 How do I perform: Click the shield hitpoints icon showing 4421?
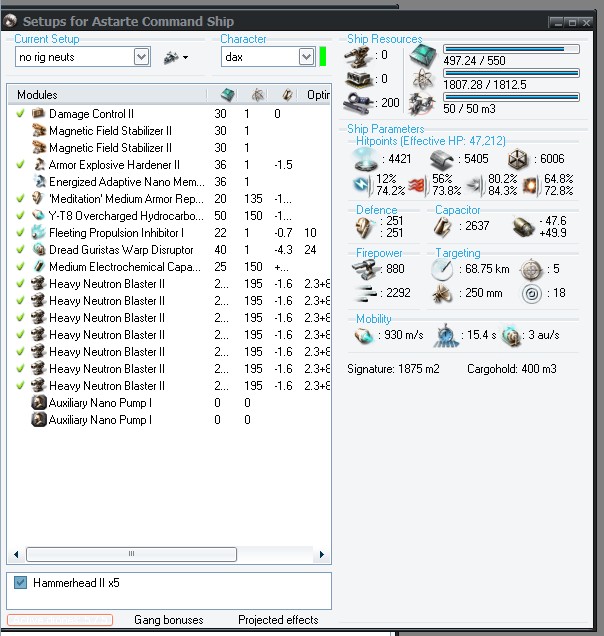click(365, 159)
